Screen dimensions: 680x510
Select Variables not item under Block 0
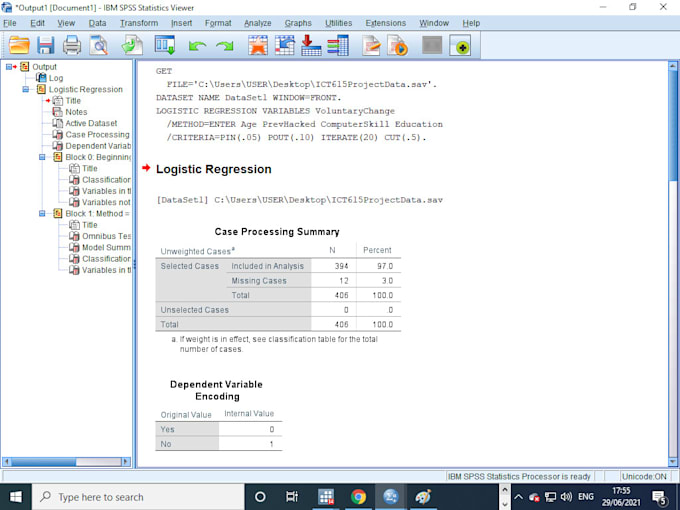(x=106, y=202)
